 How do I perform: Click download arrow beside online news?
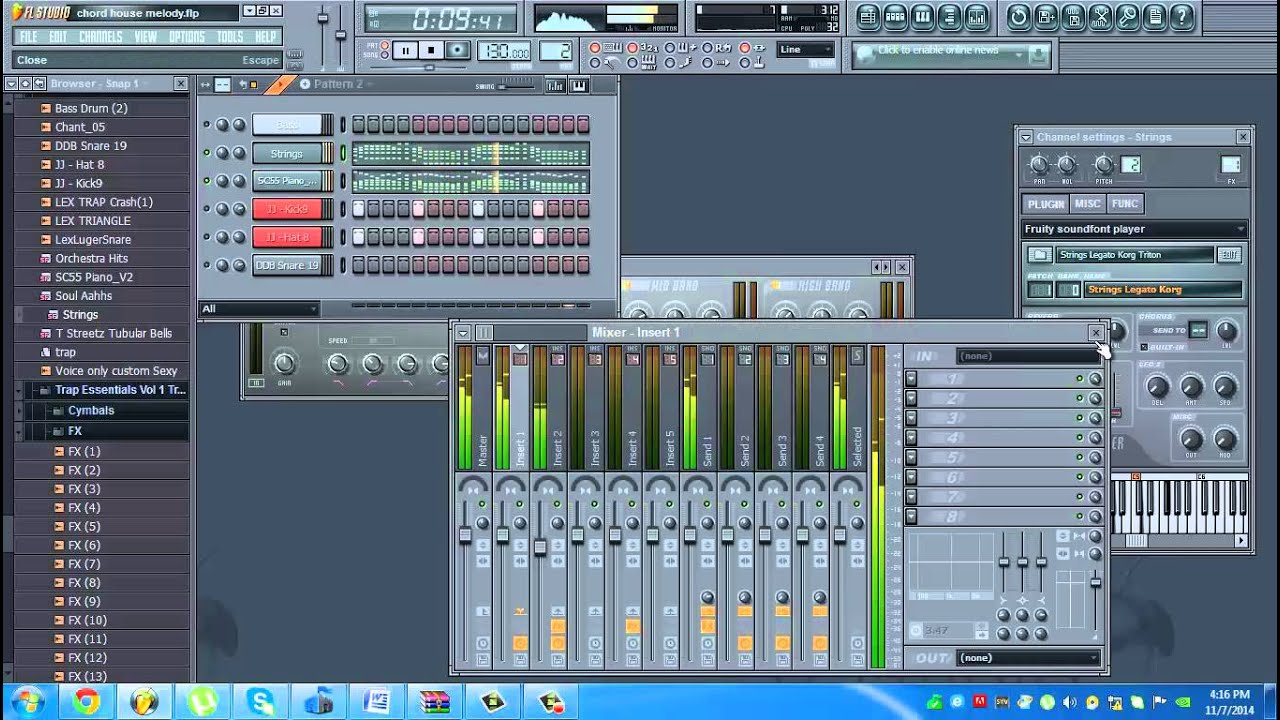pyautogui.click(x=1038, y=56)
